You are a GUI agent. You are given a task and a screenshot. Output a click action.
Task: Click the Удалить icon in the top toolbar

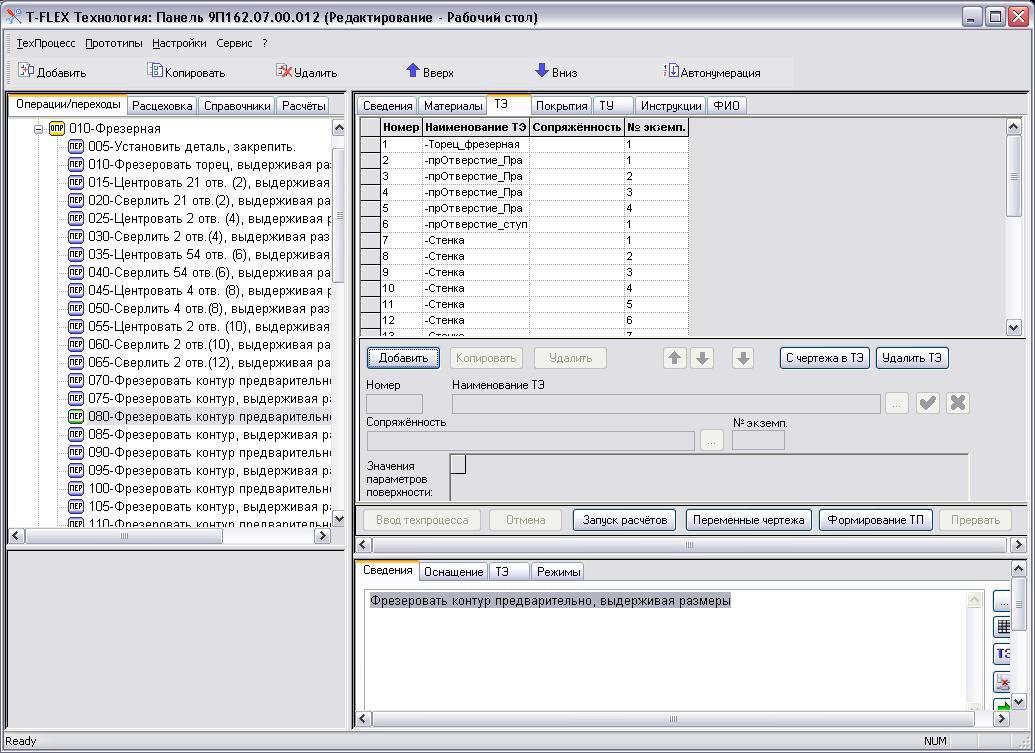[284, 71]
